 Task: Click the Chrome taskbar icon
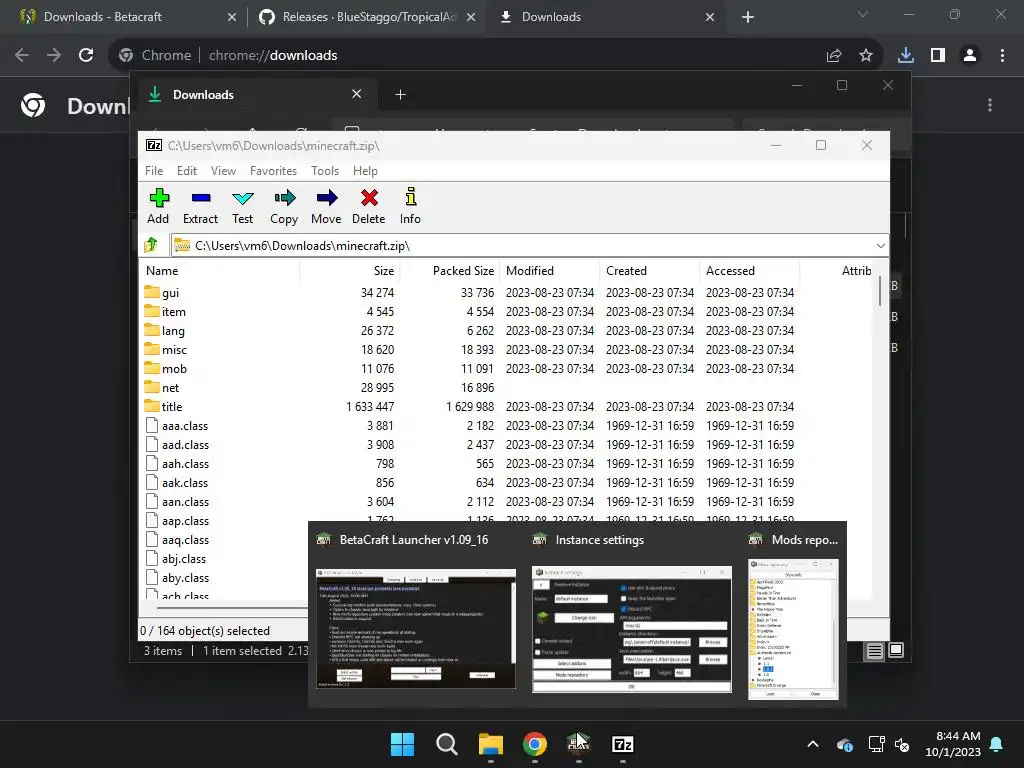(x=535, y=744)
